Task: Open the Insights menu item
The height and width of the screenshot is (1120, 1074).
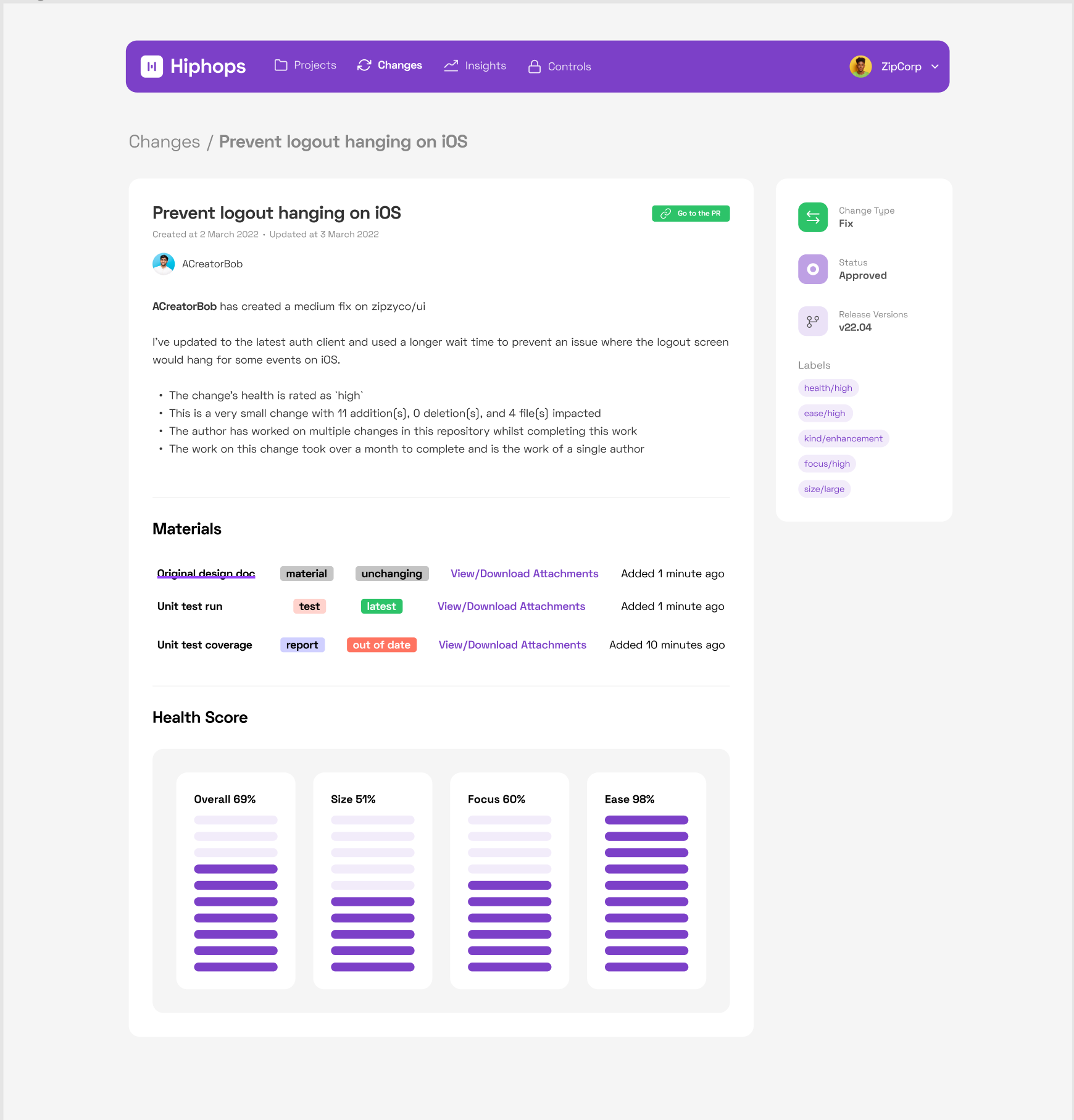Action: click(475, 65)
